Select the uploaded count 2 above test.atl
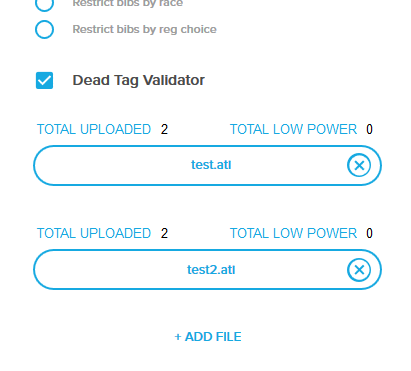The height and width of the screenshot is (371, 411). (x=164, y=129)
